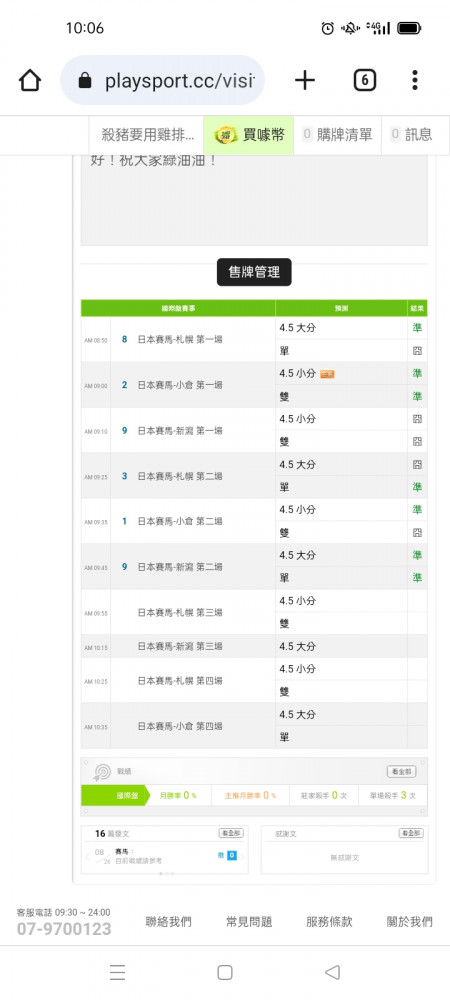Open 買噱幣 tab
The height and width of the screenshot is (1000, 450).
point(249,135)
